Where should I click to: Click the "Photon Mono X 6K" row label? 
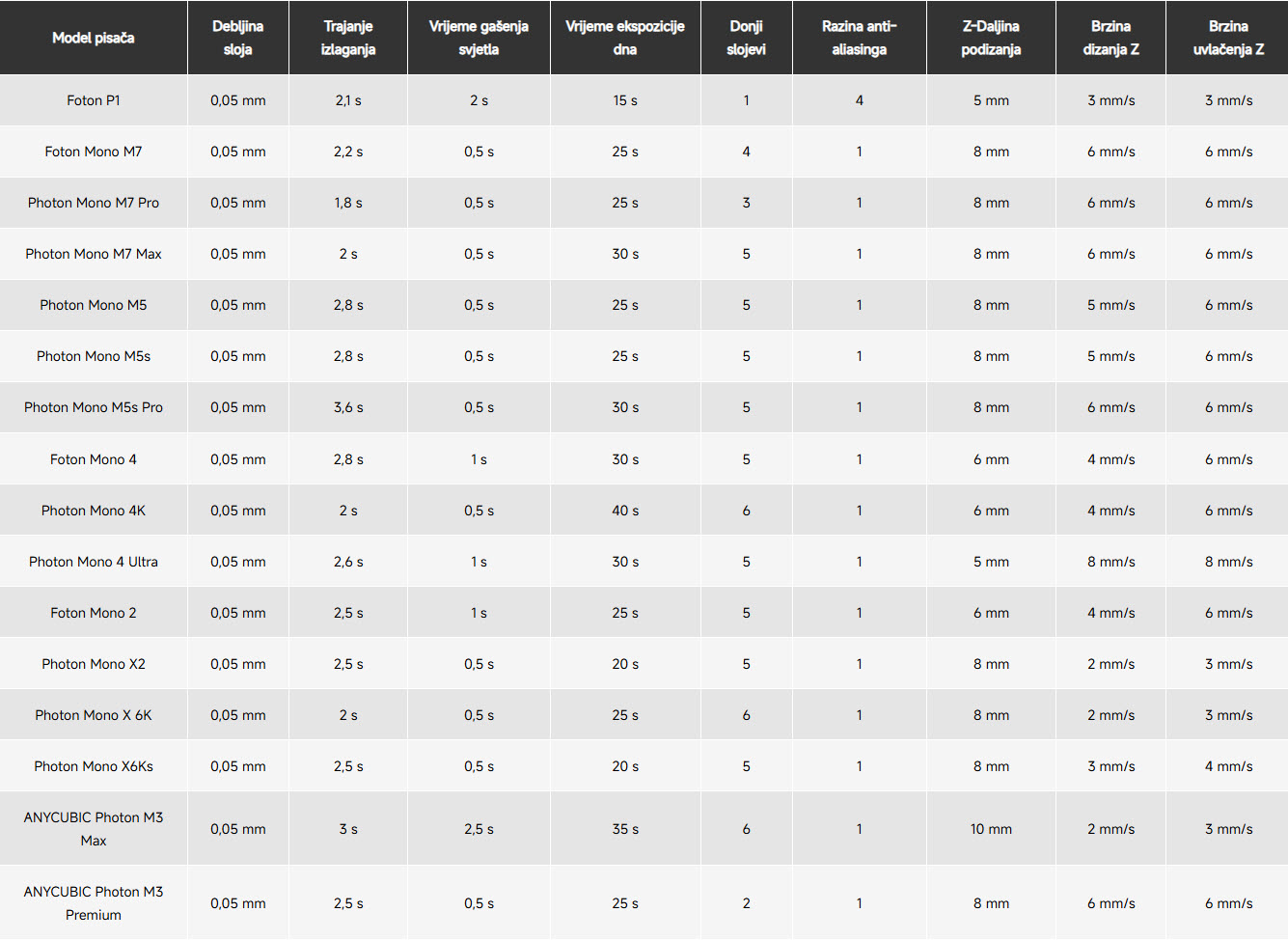(94, 715)
